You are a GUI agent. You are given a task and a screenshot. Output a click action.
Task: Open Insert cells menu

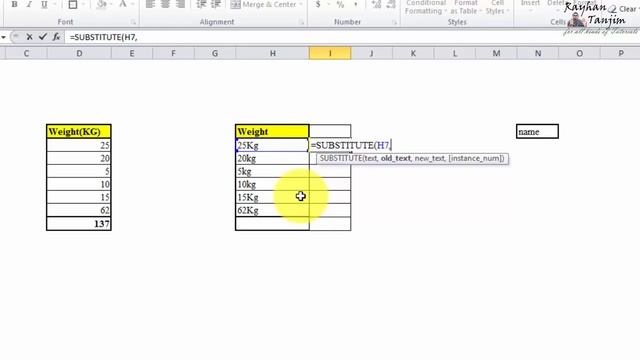530,5
